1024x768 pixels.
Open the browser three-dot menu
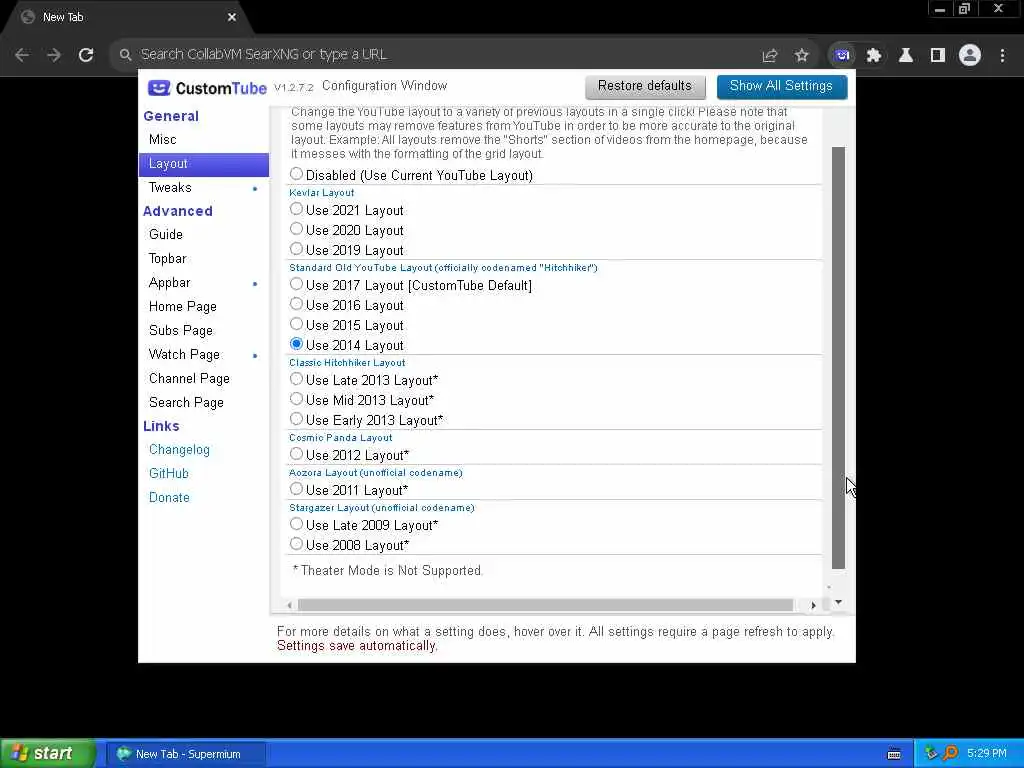pyautogui.click(x=1002, y=56)
